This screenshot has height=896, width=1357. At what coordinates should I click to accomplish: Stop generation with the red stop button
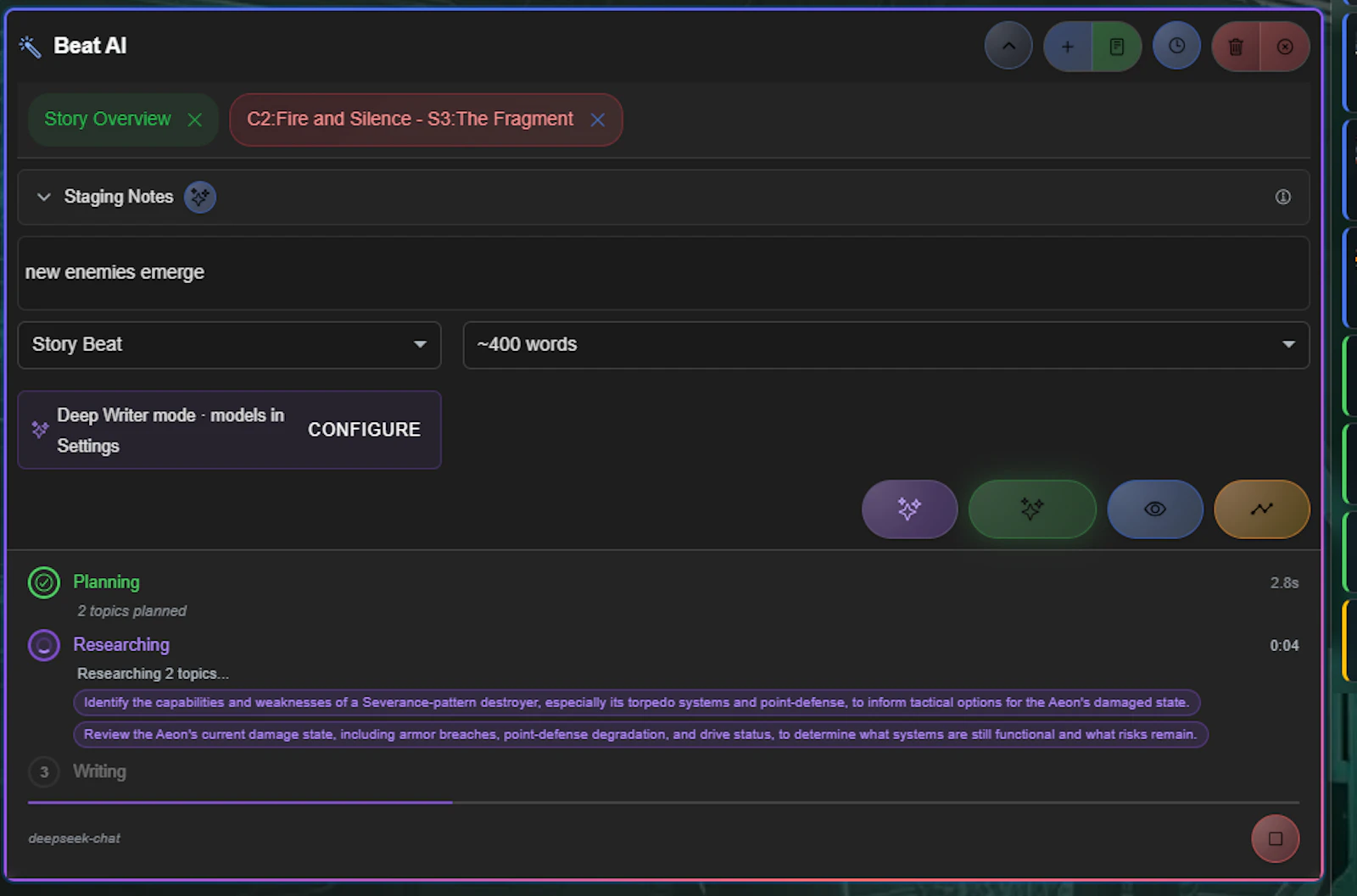[1275, 838]
